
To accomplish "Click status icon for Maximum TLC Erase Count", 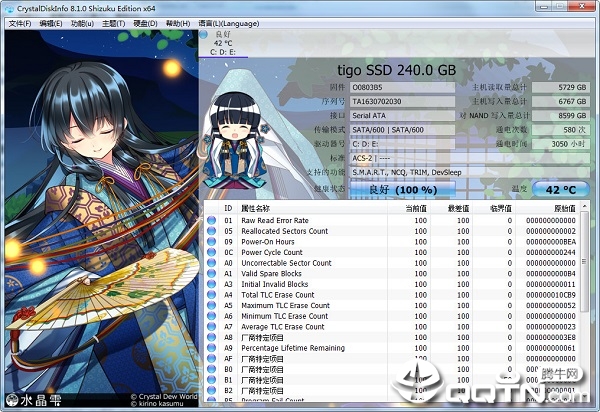I will coord(211,305).
